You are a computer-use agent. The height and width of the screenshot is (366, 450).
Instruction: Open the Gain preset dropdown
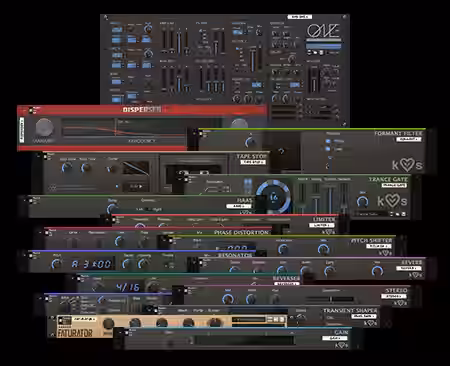pyautogui.click(x=335, y=338)
